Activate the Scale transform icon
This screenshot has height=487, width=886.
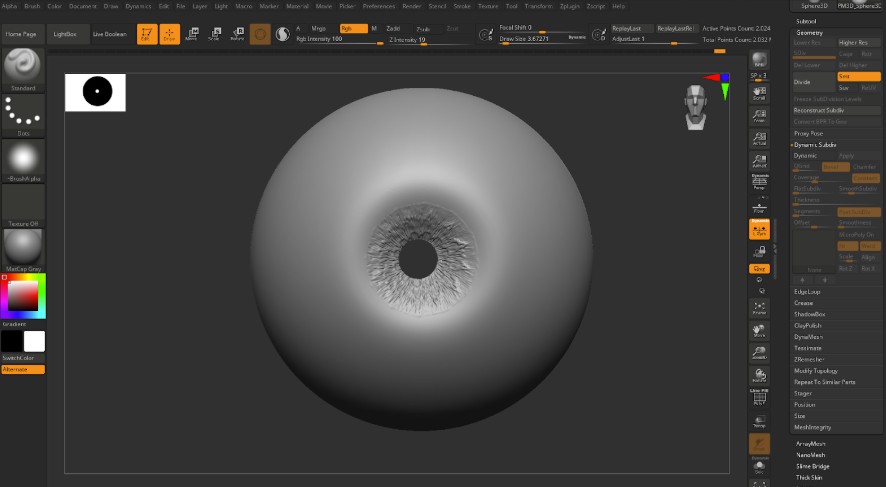click(x=214, y=35)
